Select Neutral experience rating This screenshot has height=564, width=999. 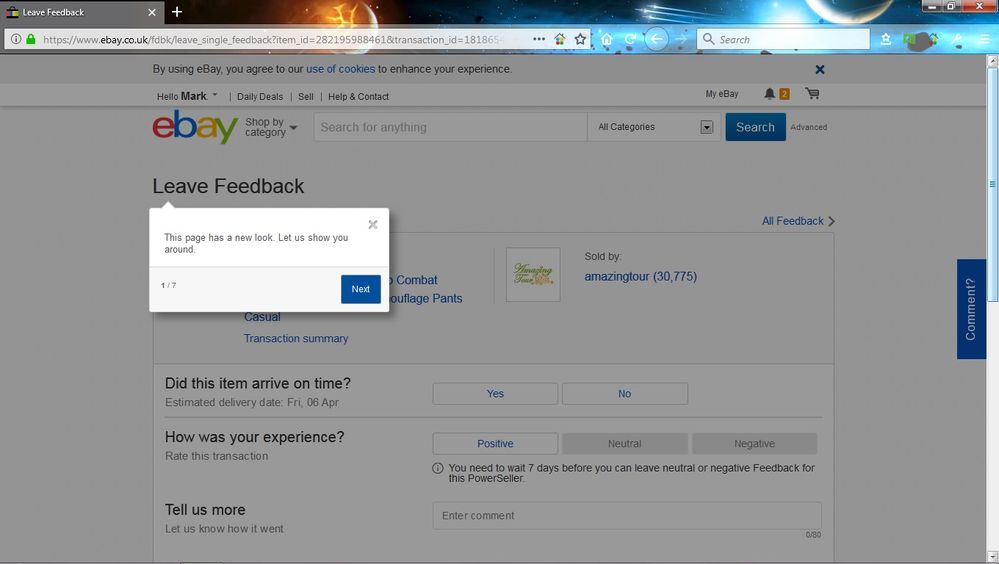(x=624, y=444)
